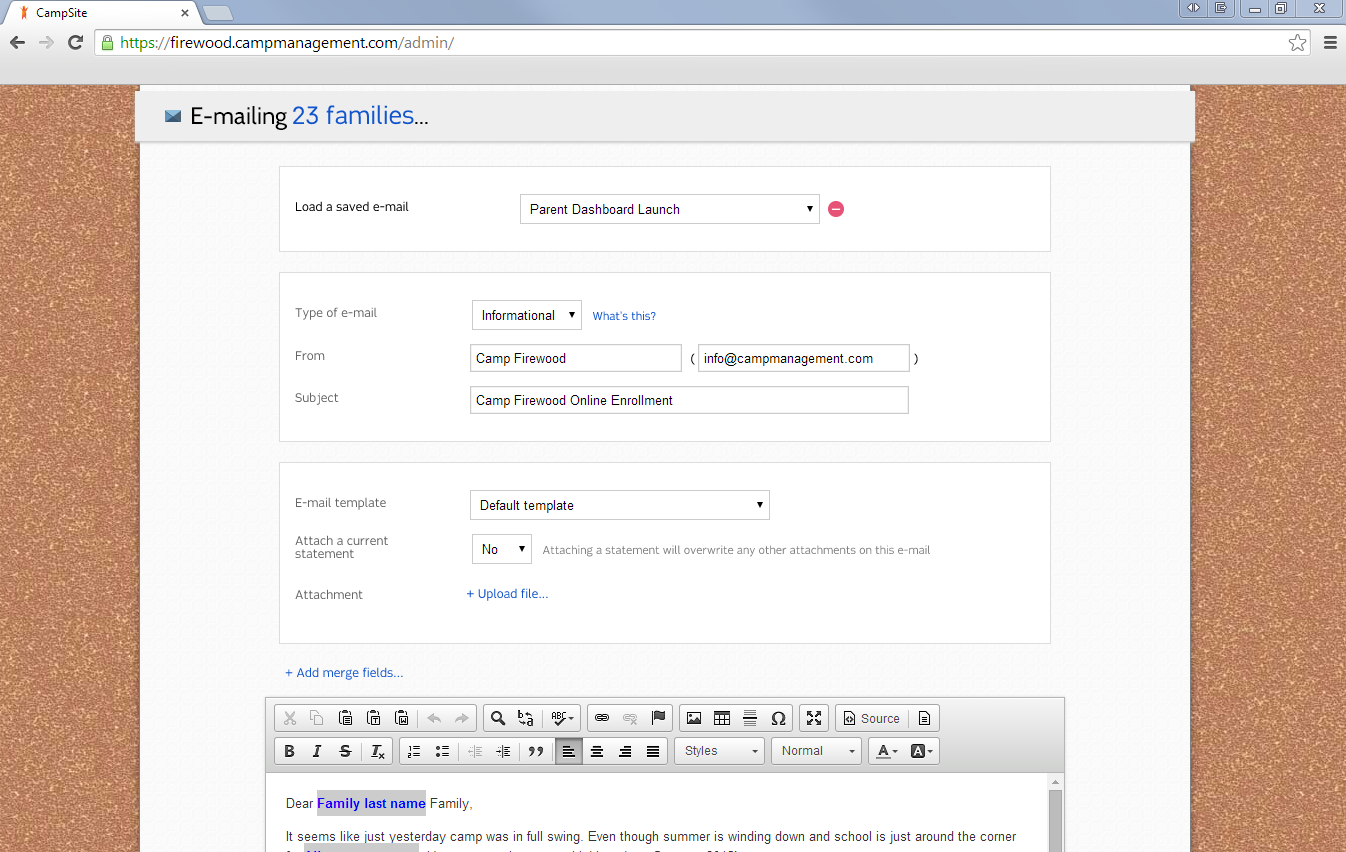Switch the editor to Source view

point(872,718)
